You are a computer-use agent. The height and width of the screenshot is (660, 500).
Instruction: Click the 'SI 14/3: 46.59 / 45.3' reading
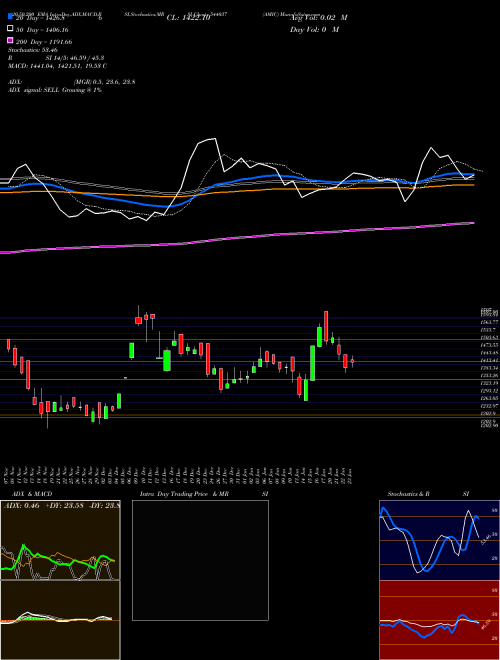tap(75, 58)
